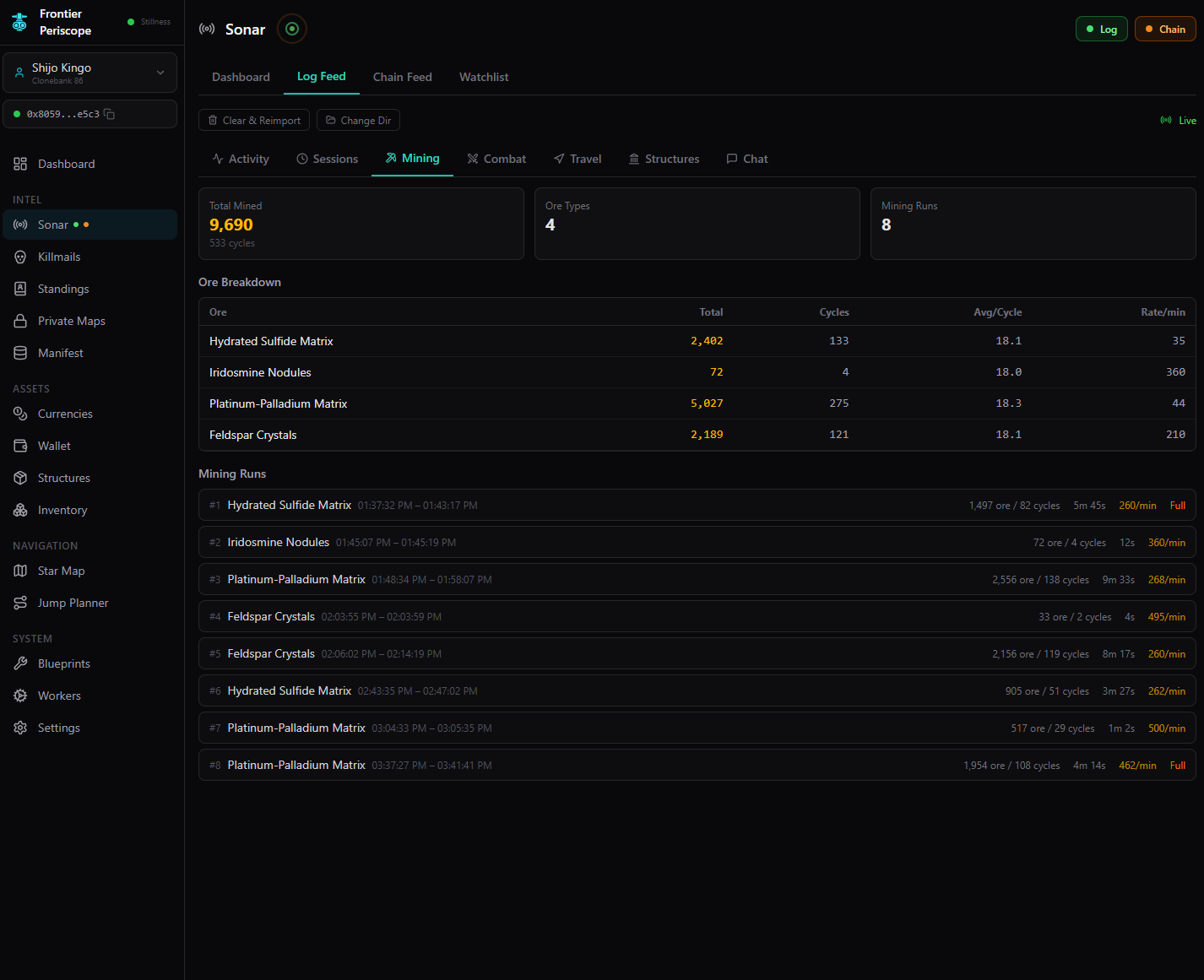Open mining run #3 Platinum-Palladium Matrix
Viewport: 1204px width, 980px height.
697,579
